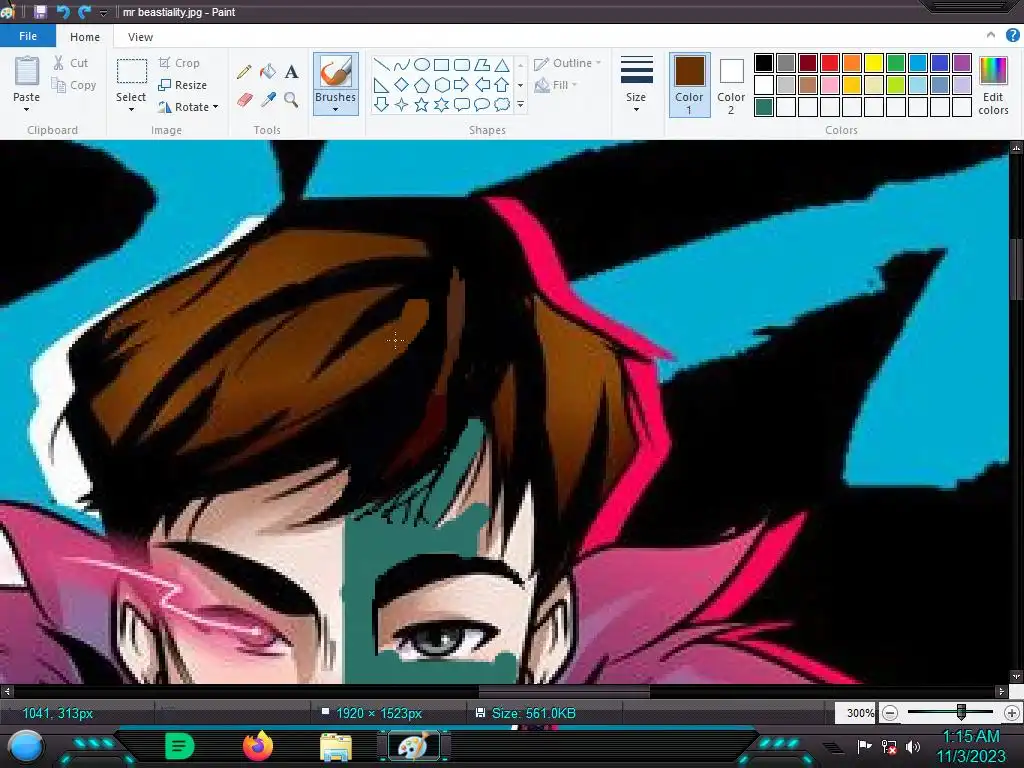
Task: Choose the Left arrow shape
Action: (482, 84)
